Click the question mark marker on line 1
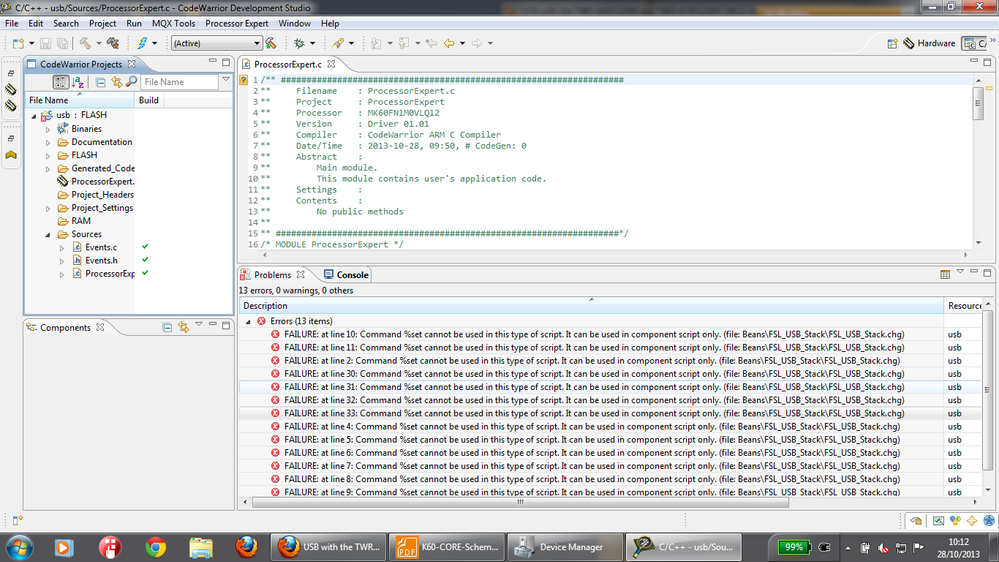Viewport: 999px width, 562px height. pyautogui.click(x=243, y=80)
